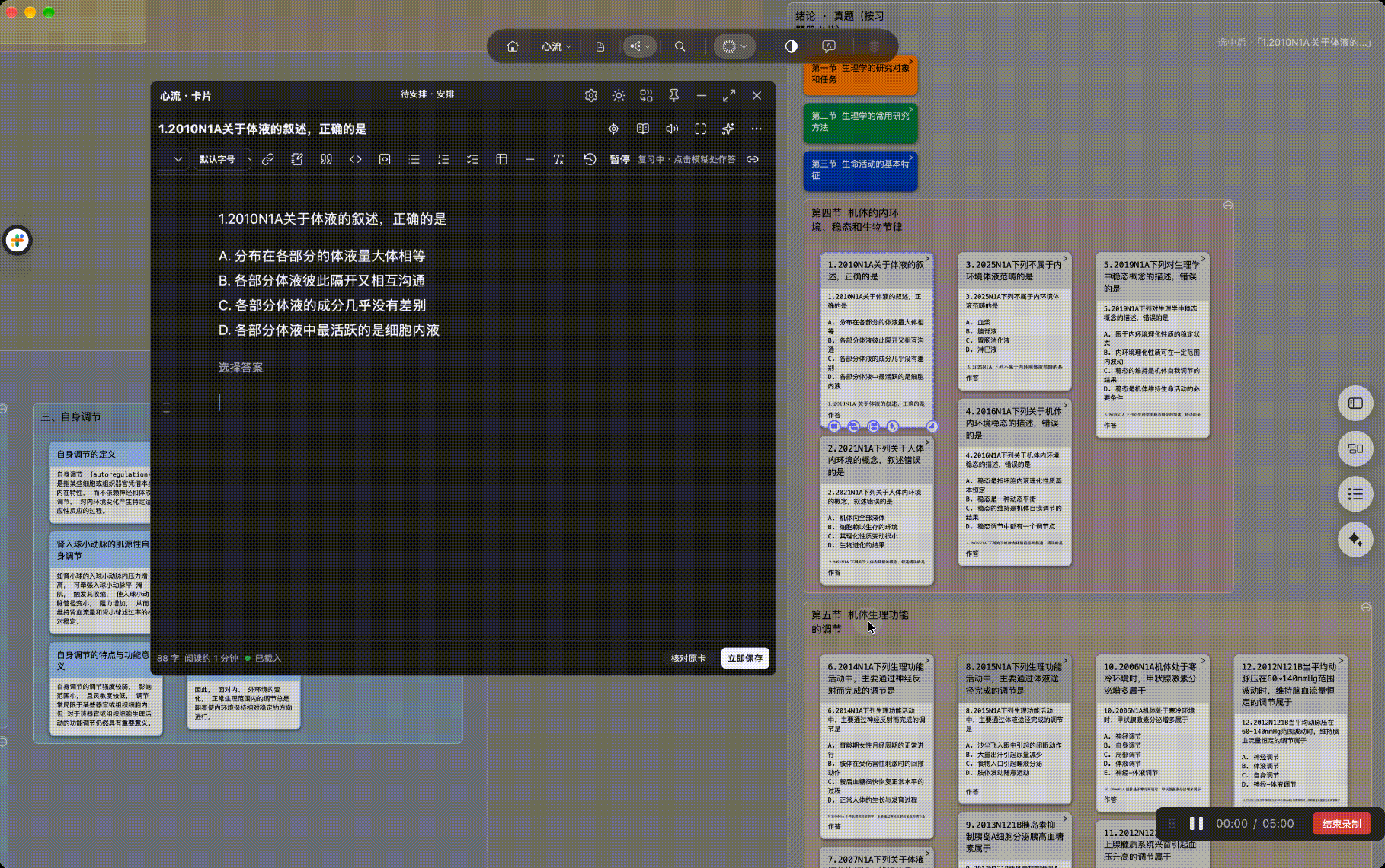Pin the card window
This screenshot has width=1385, height=868.
coord(674,95)
